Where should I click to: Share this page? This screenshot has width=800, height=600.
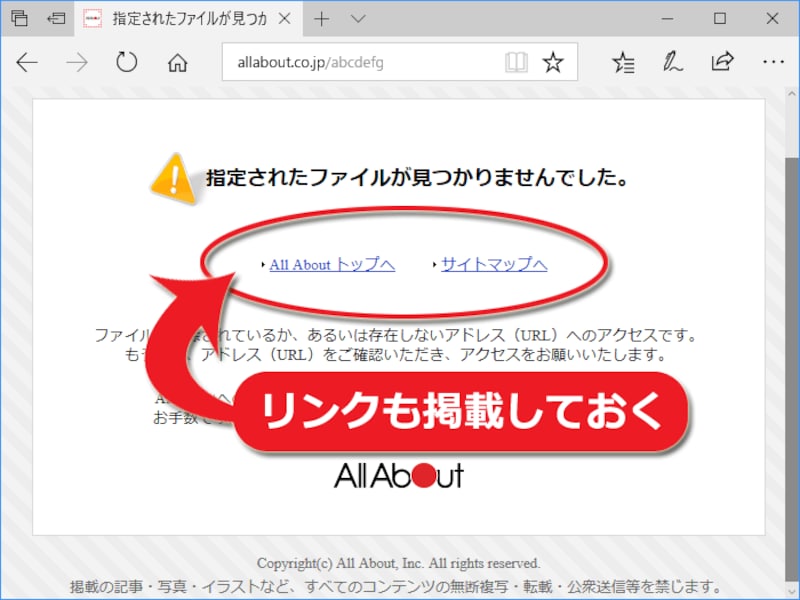[720, 62]
